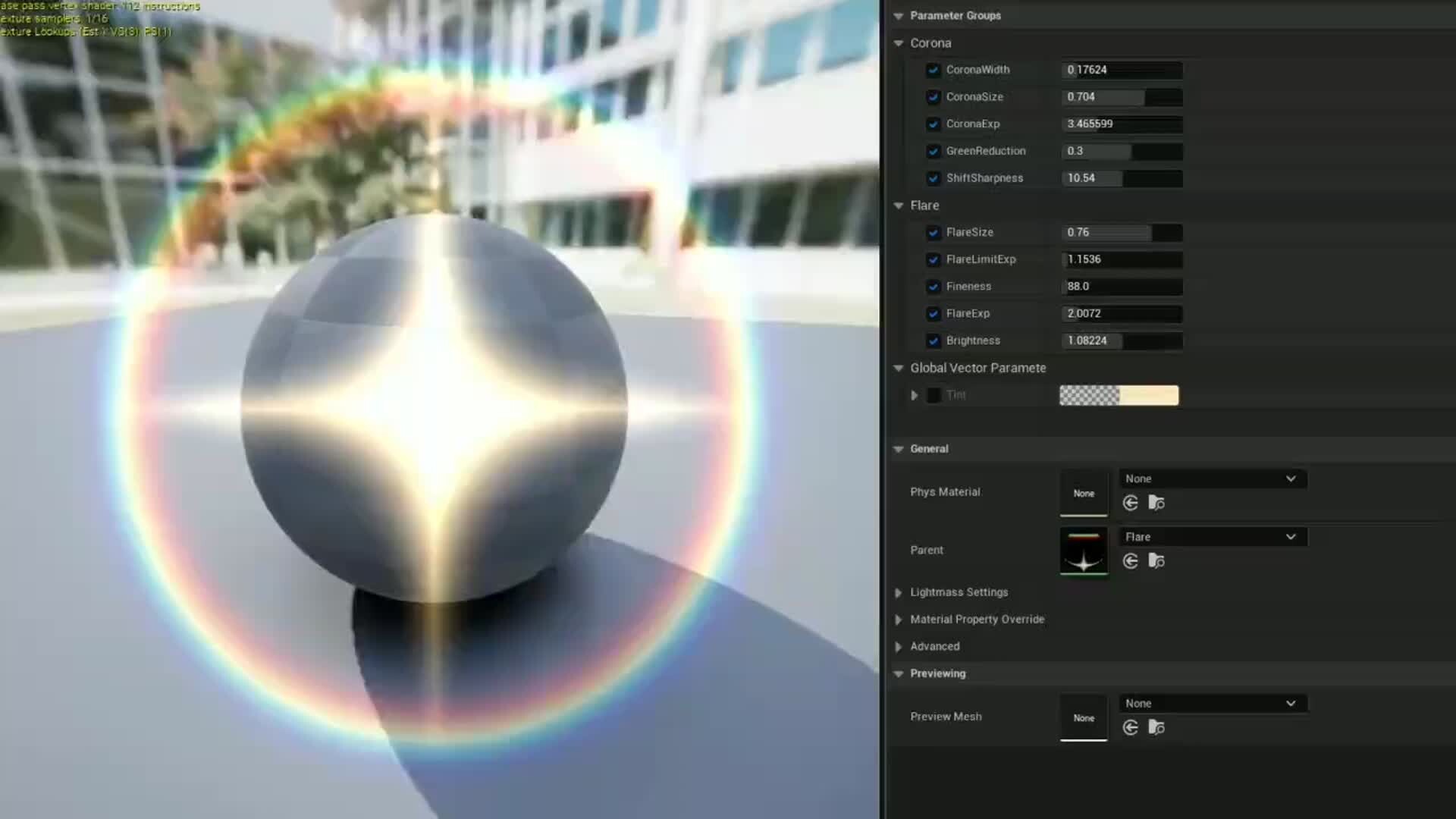Use selected asset icon for Preview Mesh
This screenshot has height=819, width=1456.
[x=1130, y=727]
